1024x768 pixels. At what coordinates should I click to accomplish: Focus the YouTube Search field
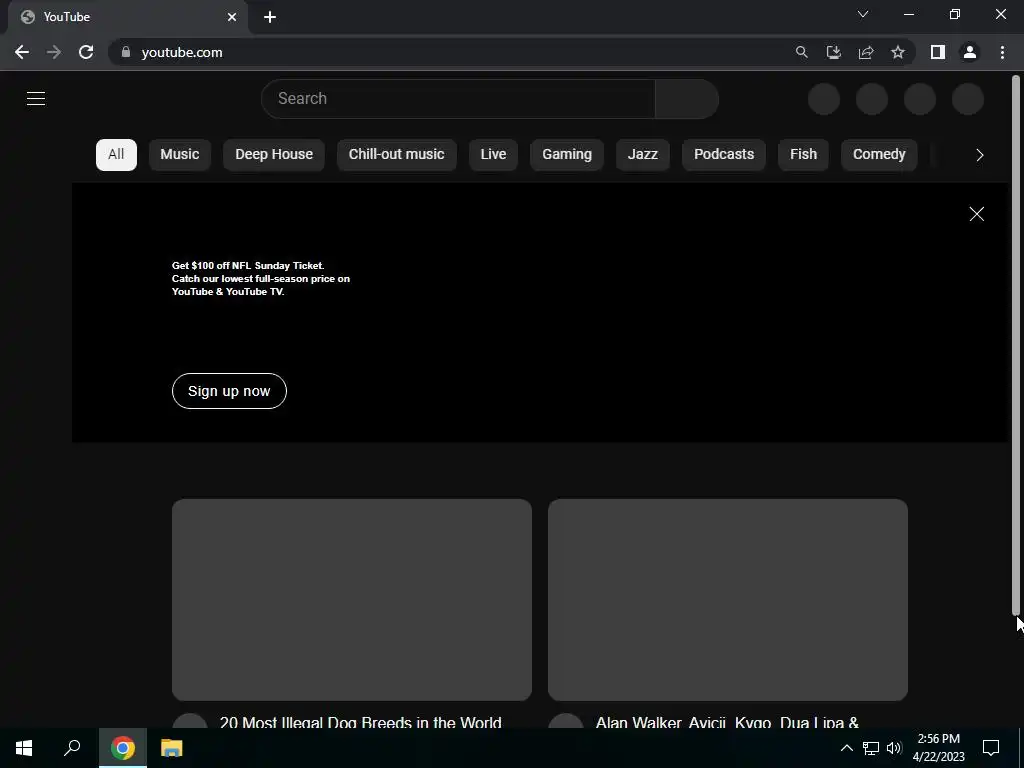[x=458, y=99]
